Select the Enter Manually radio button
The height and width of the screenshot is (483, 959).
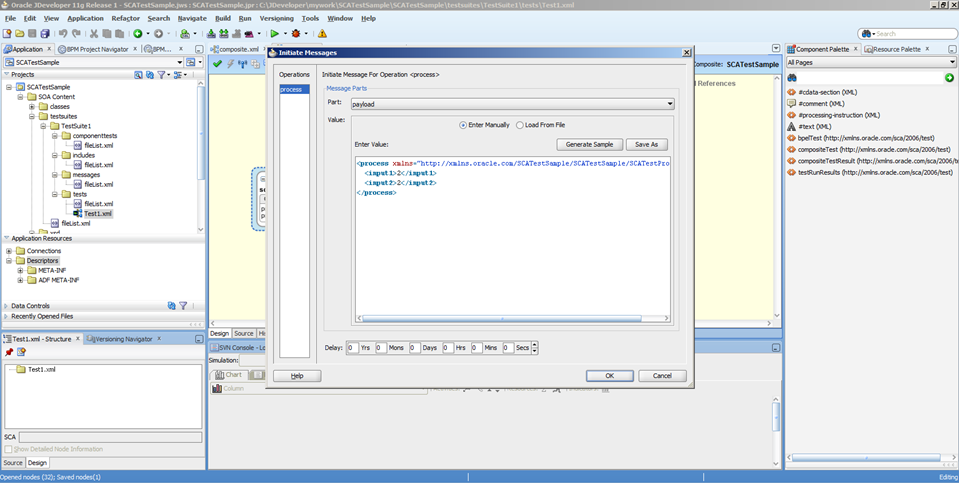463,125
